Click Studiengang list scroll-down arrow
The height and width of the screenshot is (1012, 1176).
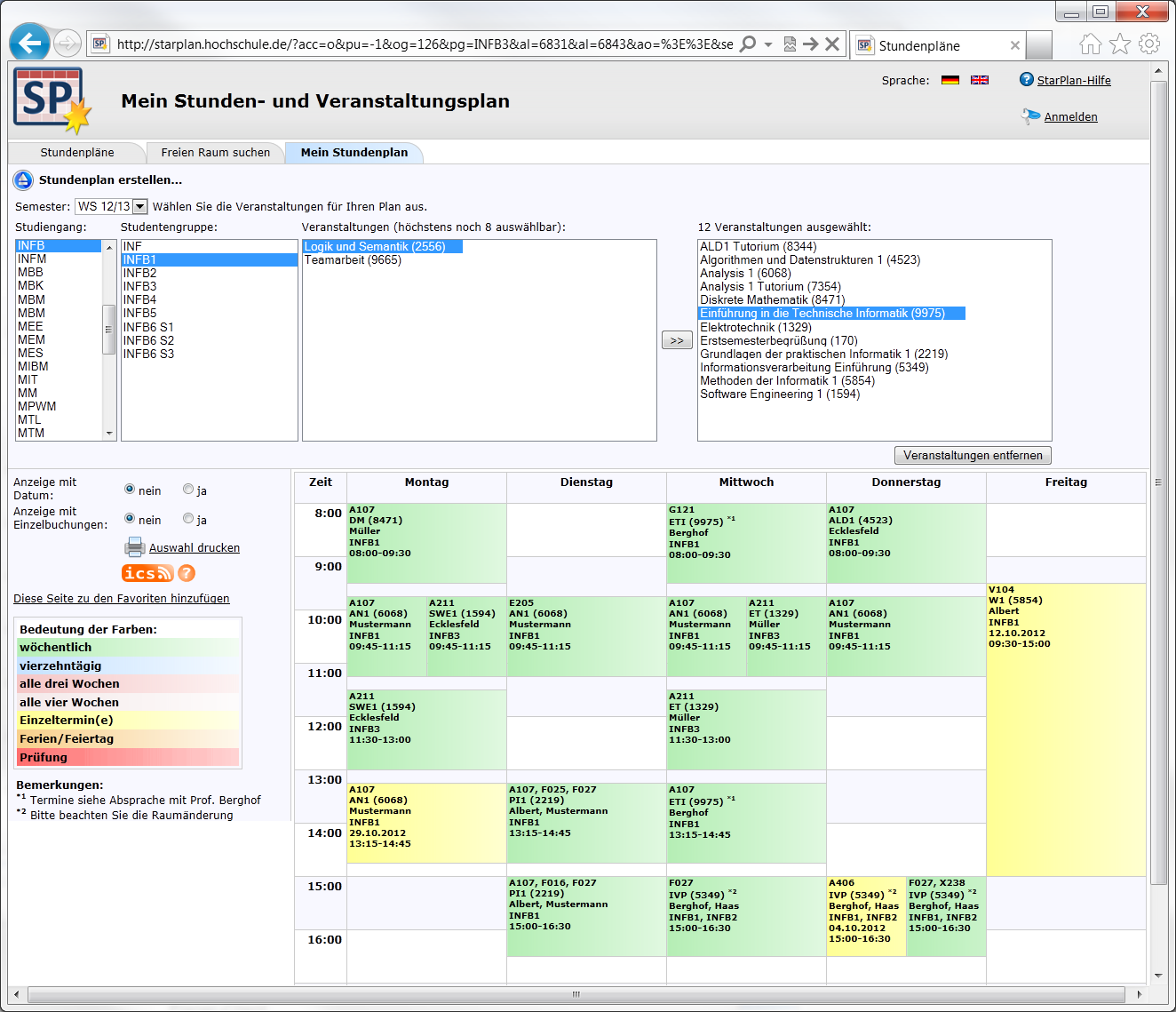(x=110, y=434)
